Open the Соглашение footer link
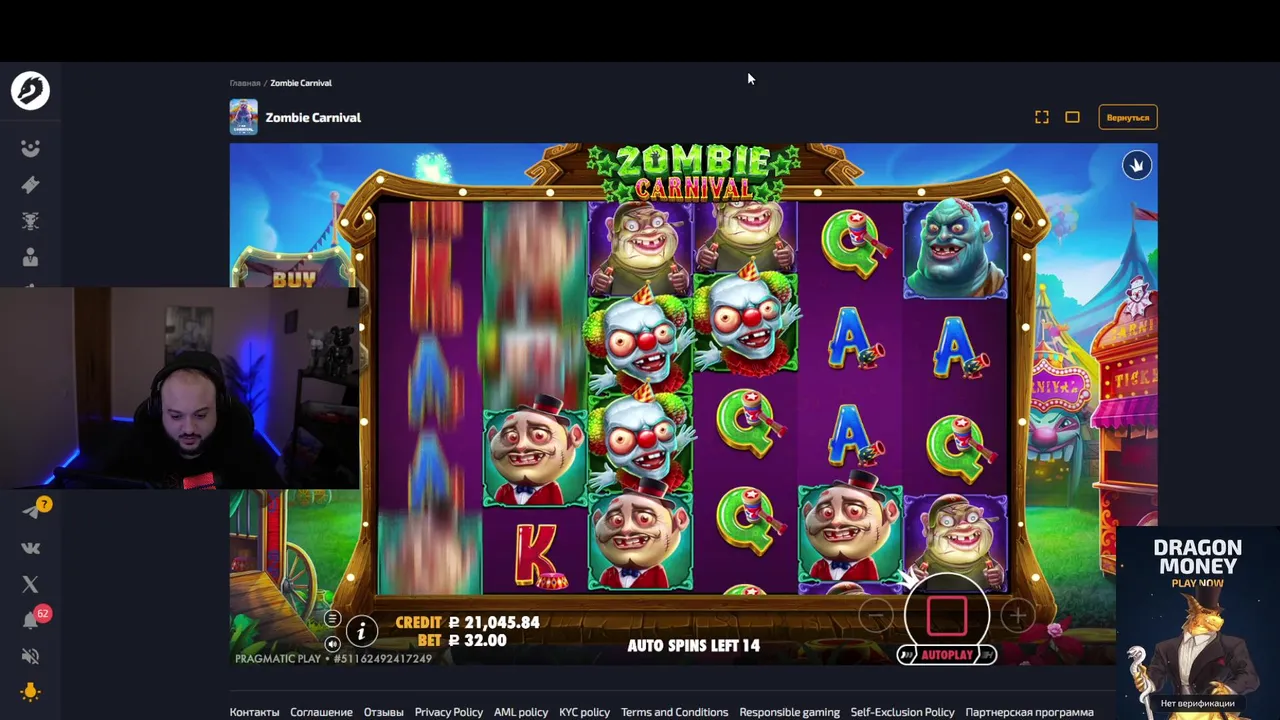Viewport: 1280px width, 720px height. [x=321, y=712]
